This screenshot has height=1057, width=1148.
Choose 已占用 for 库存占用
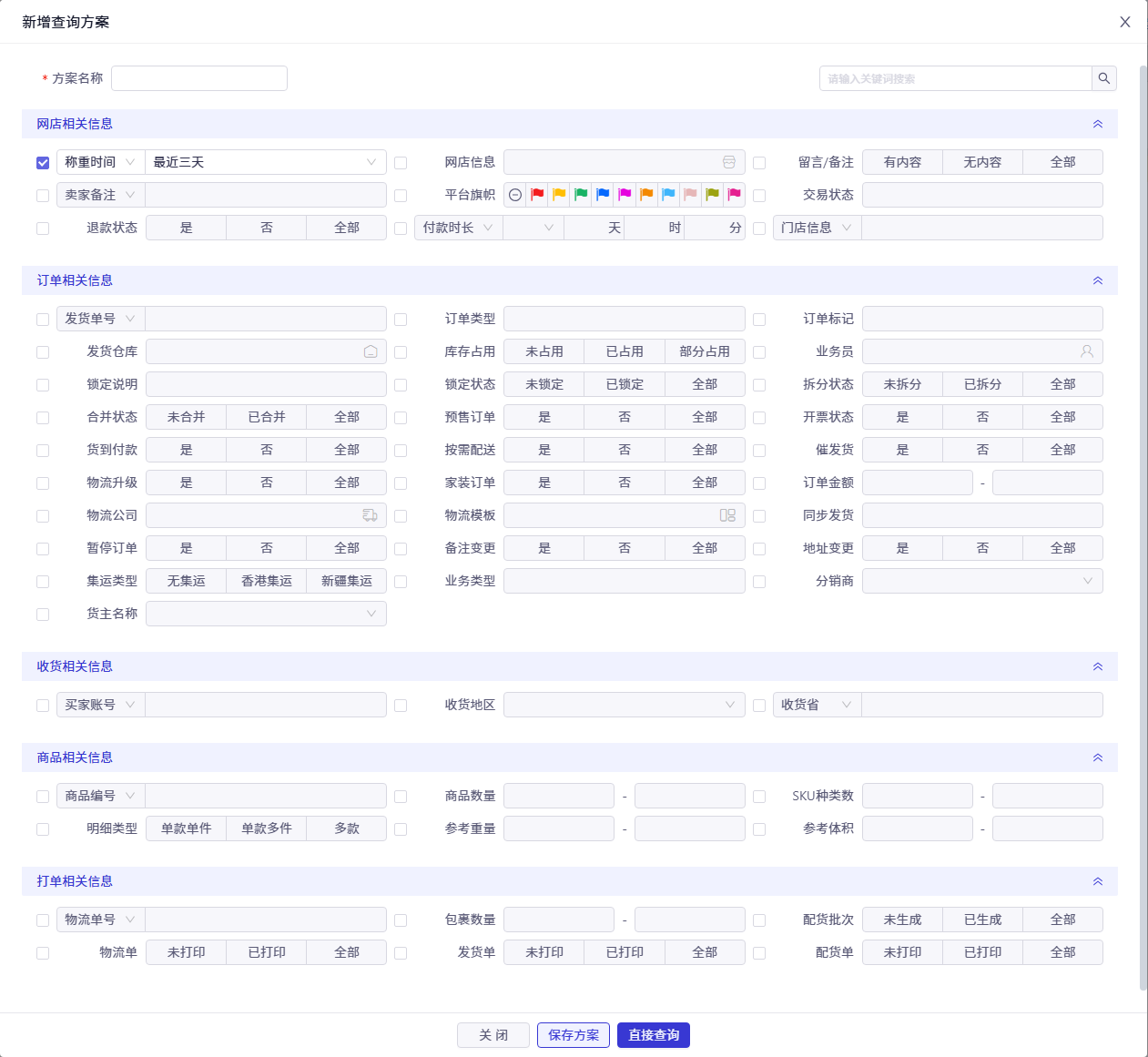pos(625,351)
